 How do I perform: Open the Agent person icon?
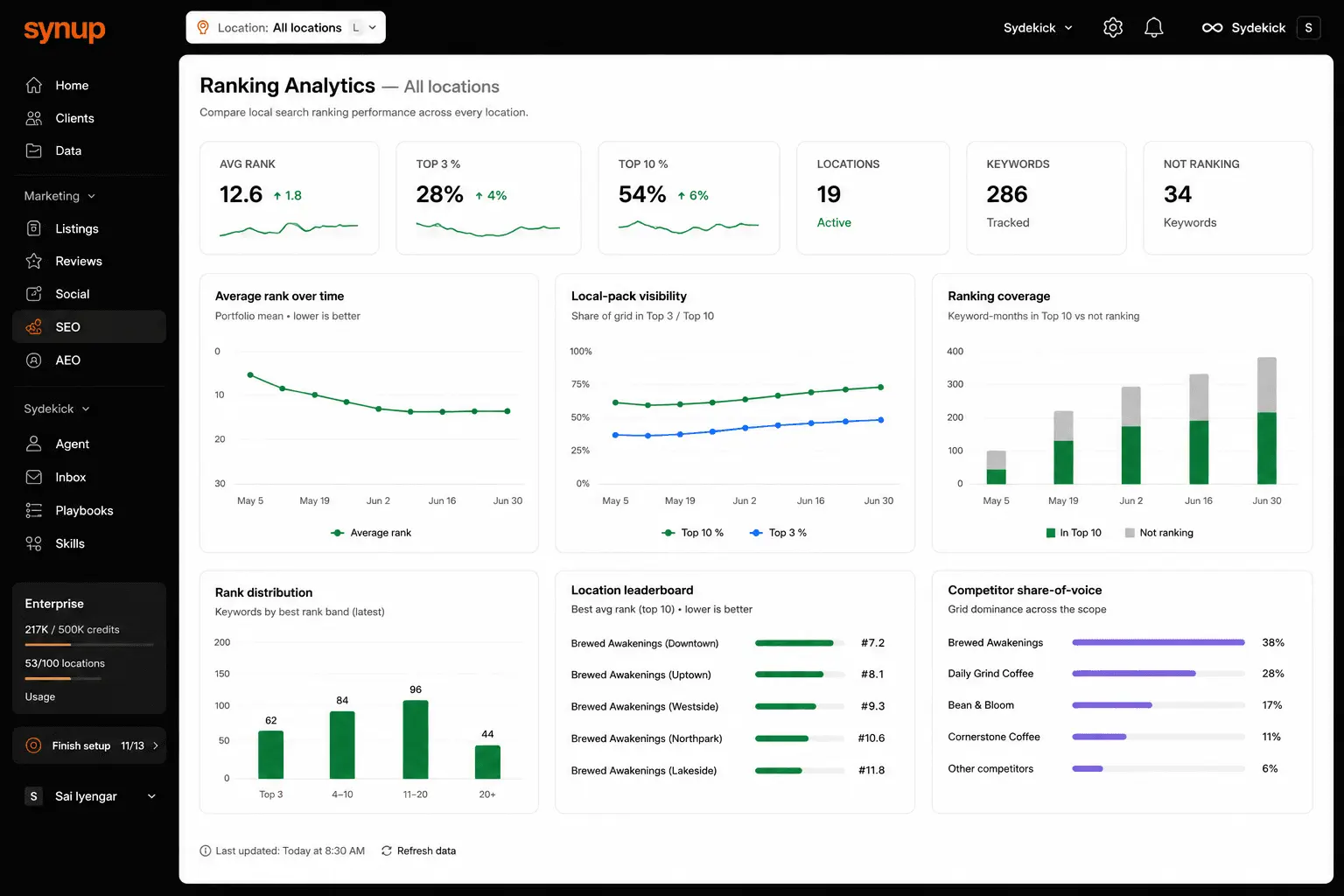point(34,444)
